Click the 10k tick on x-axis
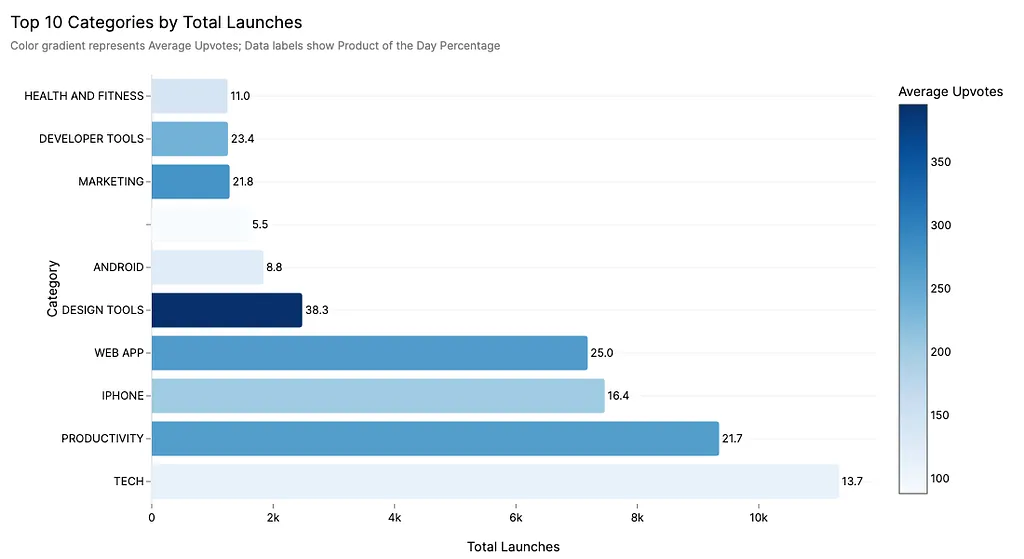The image size is (1024, 559). pyautogui.click(x=758, y=518)
